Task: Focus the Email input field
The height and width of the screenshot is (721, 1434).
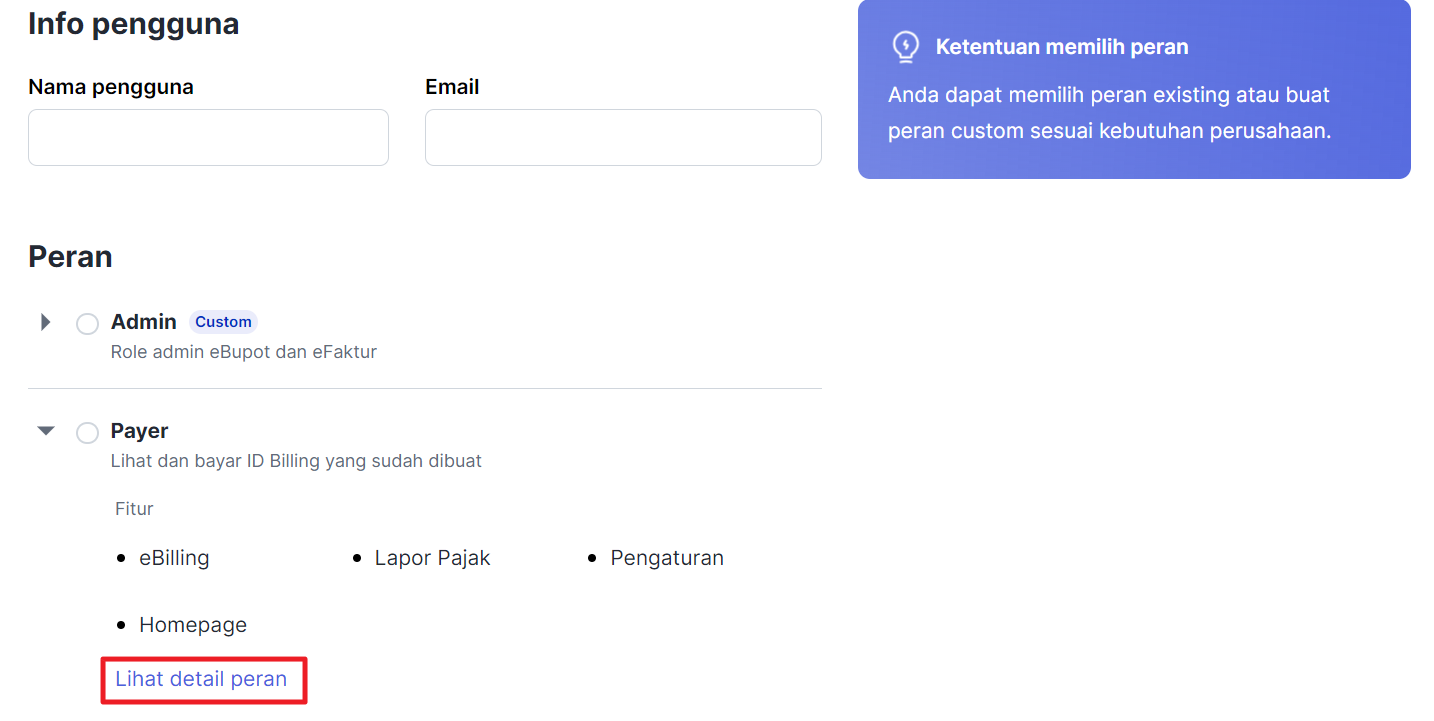Action: (623, 138)
